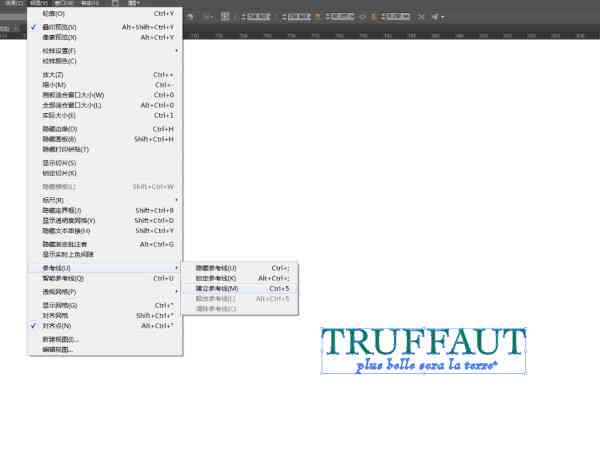Click 隐藏画板(B) hide artboards
Screen dimensions: 600x462
tap(105, 139)
